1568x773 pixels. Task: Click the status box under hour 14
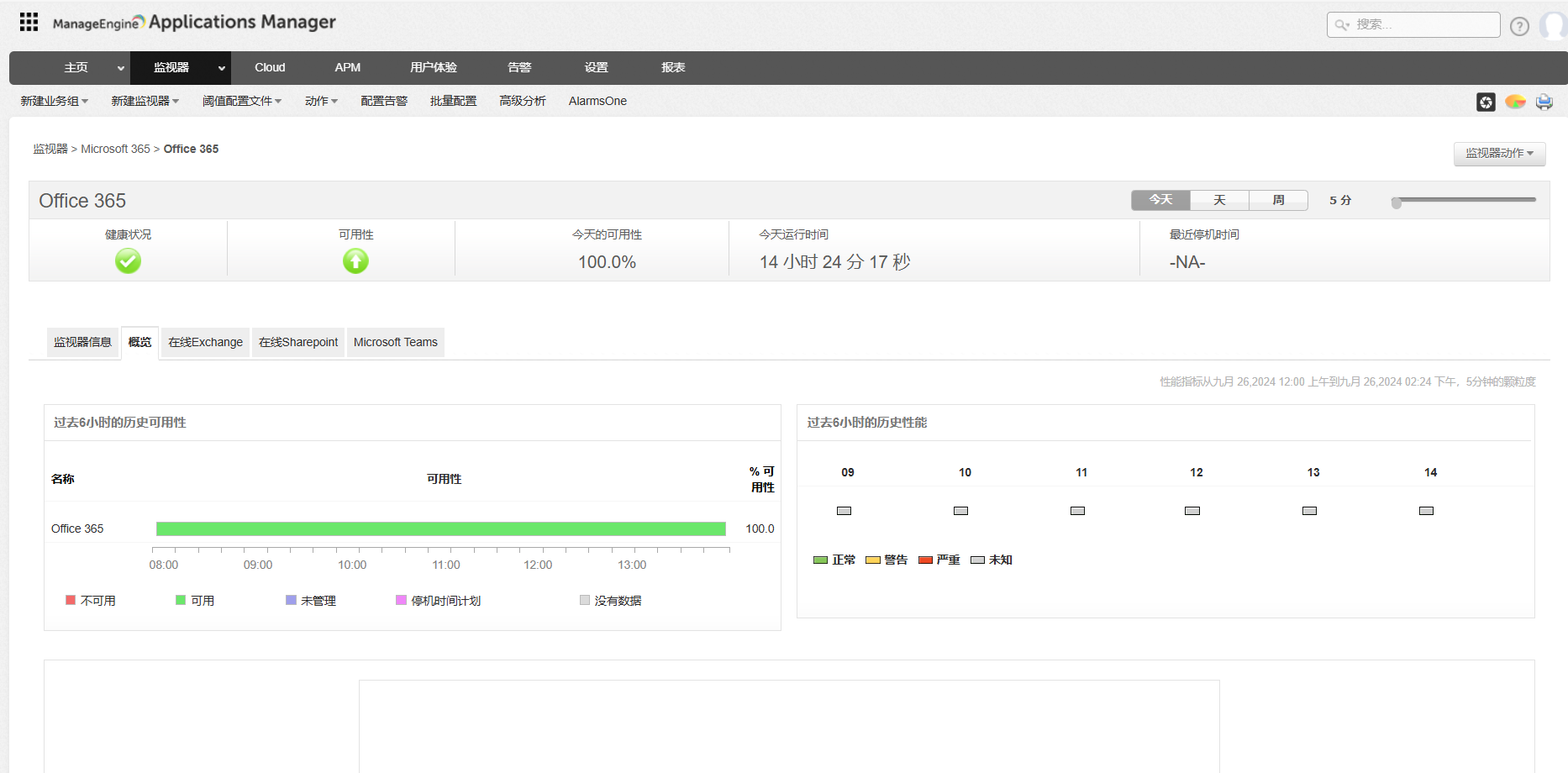(1427, 511)
